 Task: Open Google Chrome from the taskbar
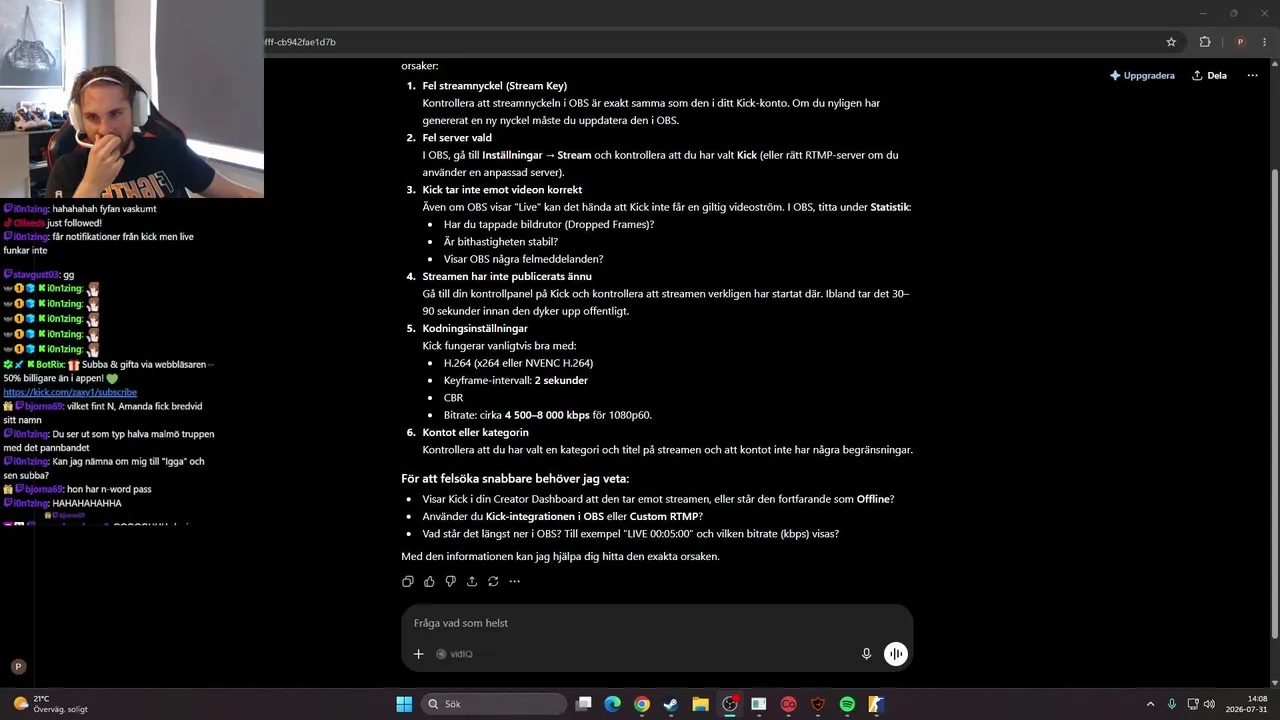point(642,704)
